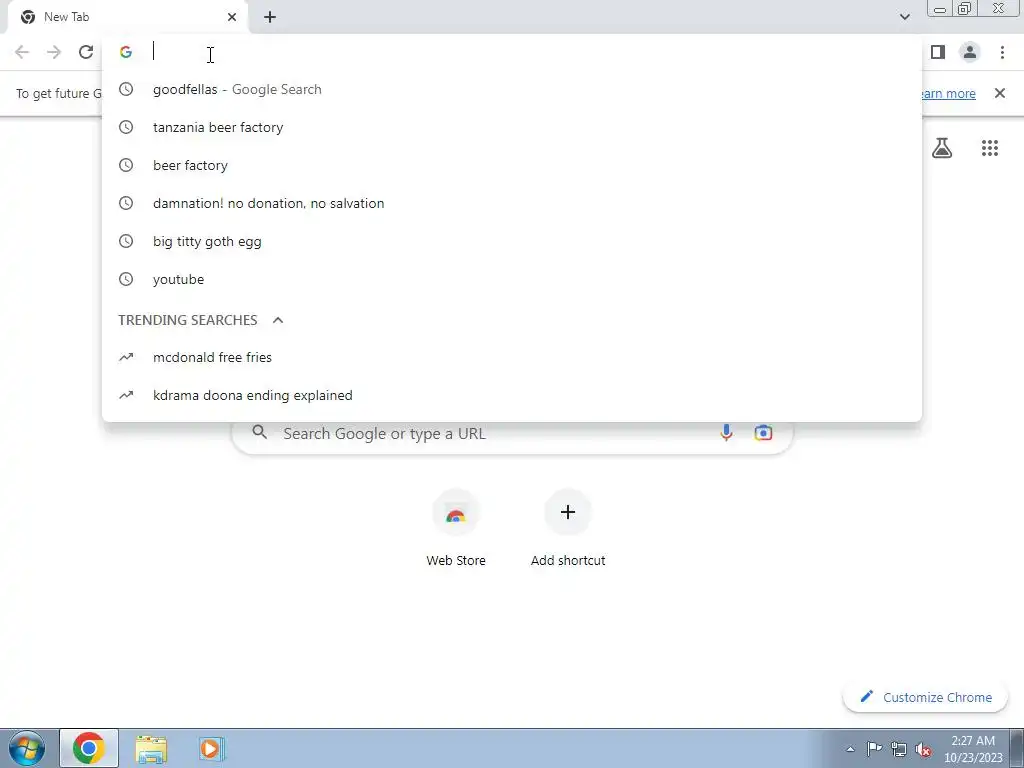The image size is (1024, 768).
Task: Choose trending search mcdonald free fries
Action: tap(512, 357)
